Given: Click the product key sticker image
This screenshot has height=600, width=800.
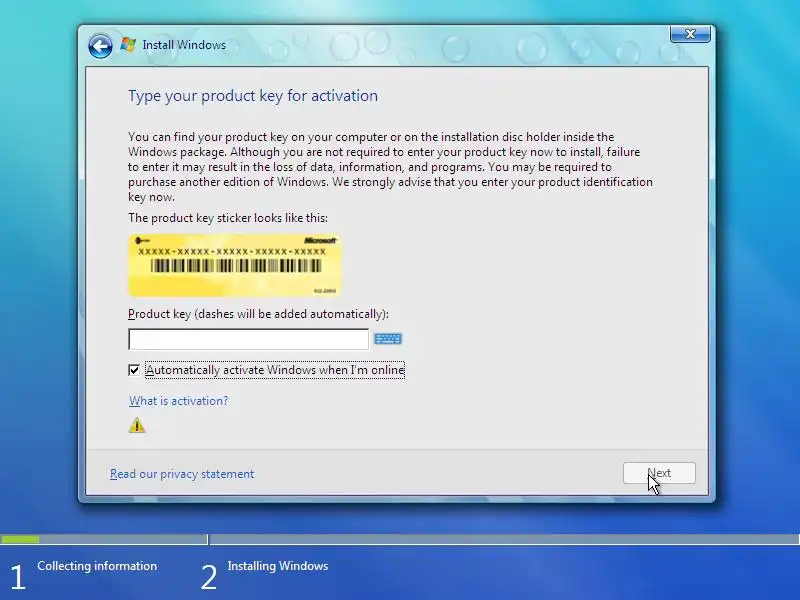Looking at the screenshot, I should point(235,265).
